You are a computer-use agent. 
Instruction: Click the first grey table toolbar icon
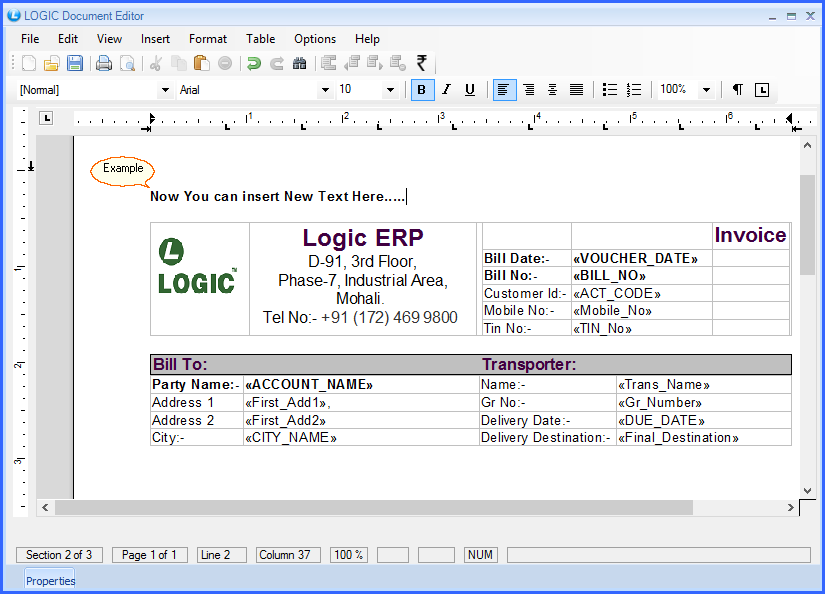tap(329, 63)
